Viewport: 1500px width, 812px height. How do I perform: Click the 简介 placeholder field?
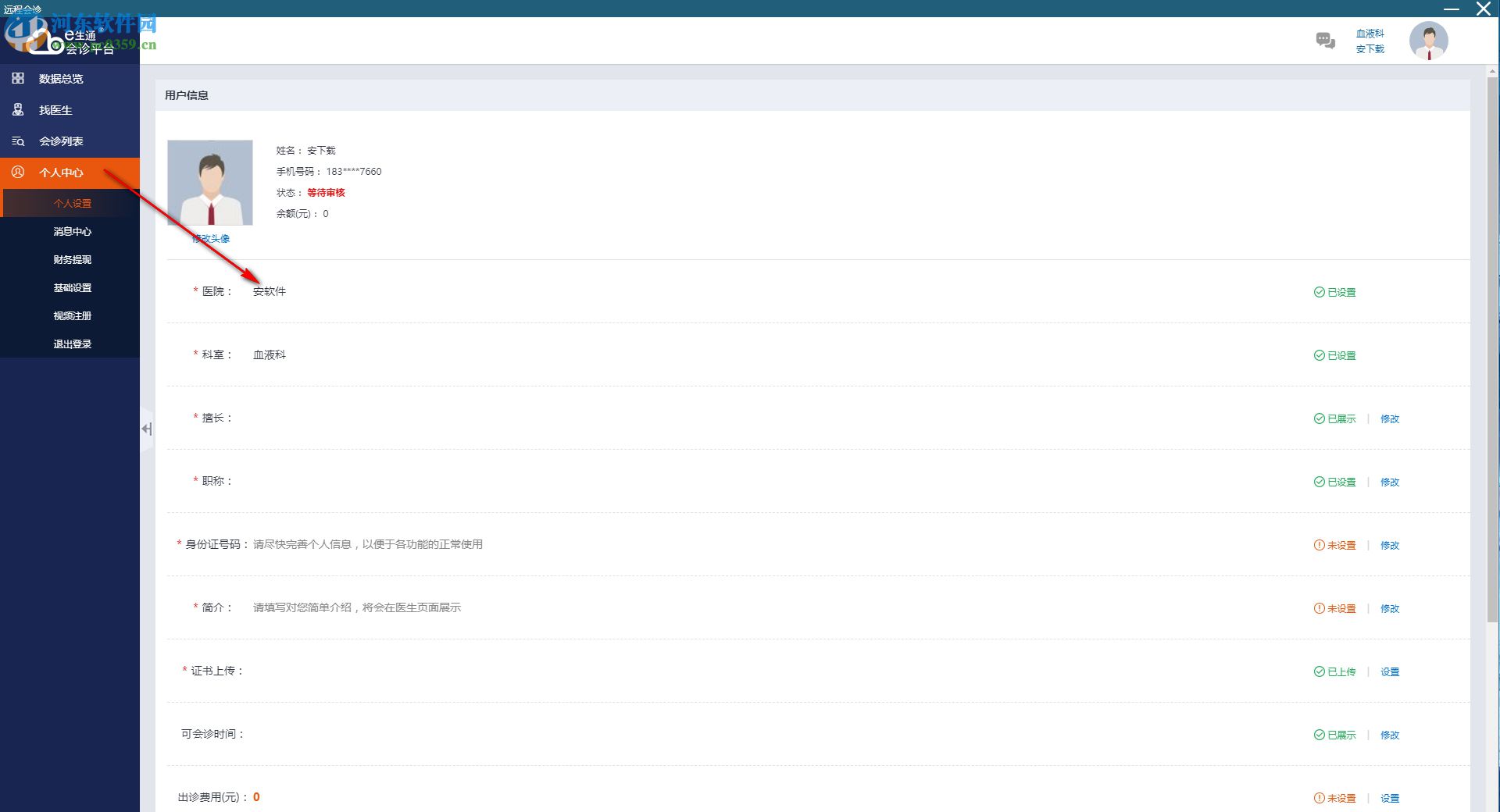tap(357, 607)
